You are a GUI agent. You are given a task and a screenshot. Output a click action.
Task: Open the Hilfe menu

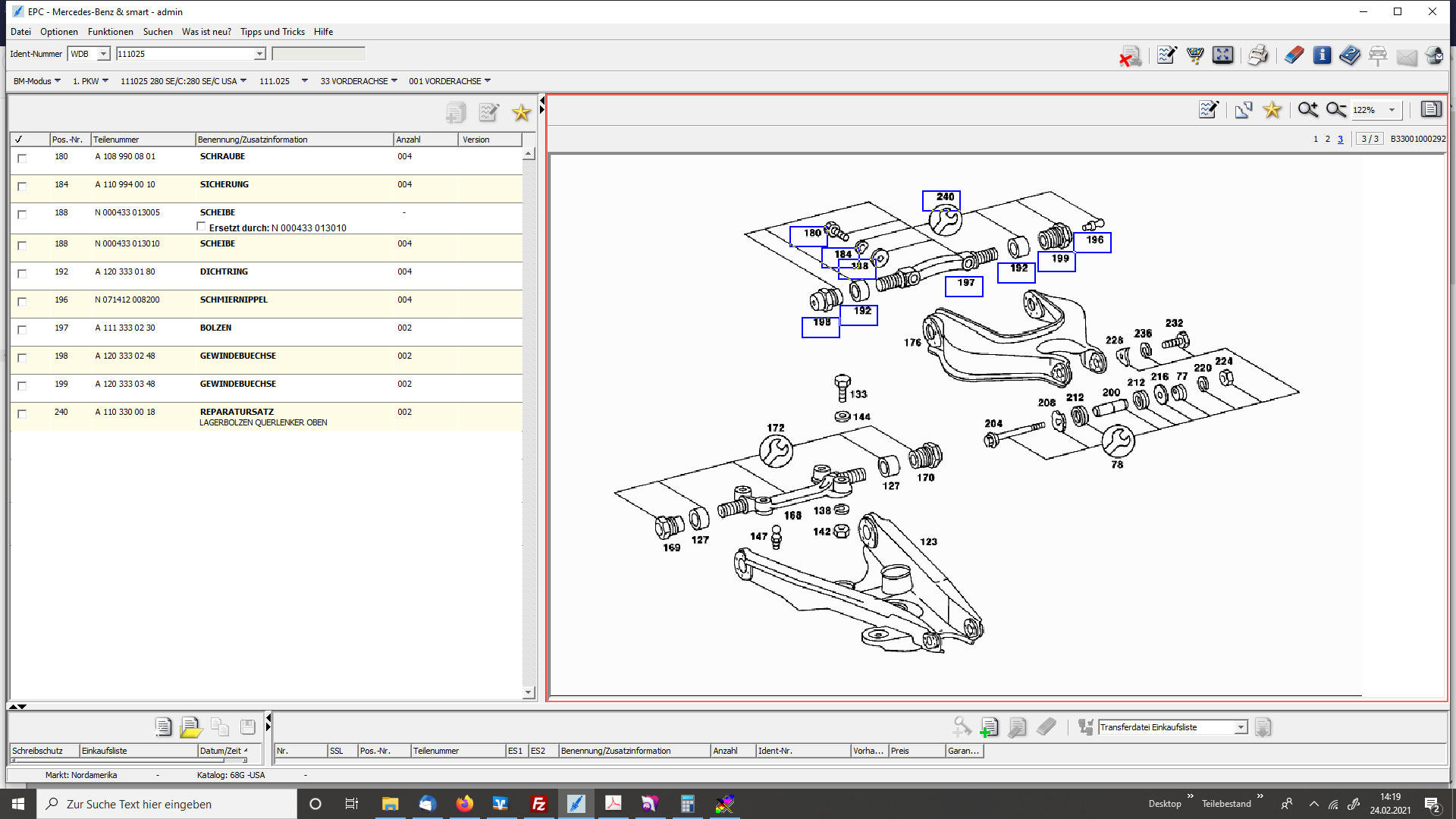323,32
